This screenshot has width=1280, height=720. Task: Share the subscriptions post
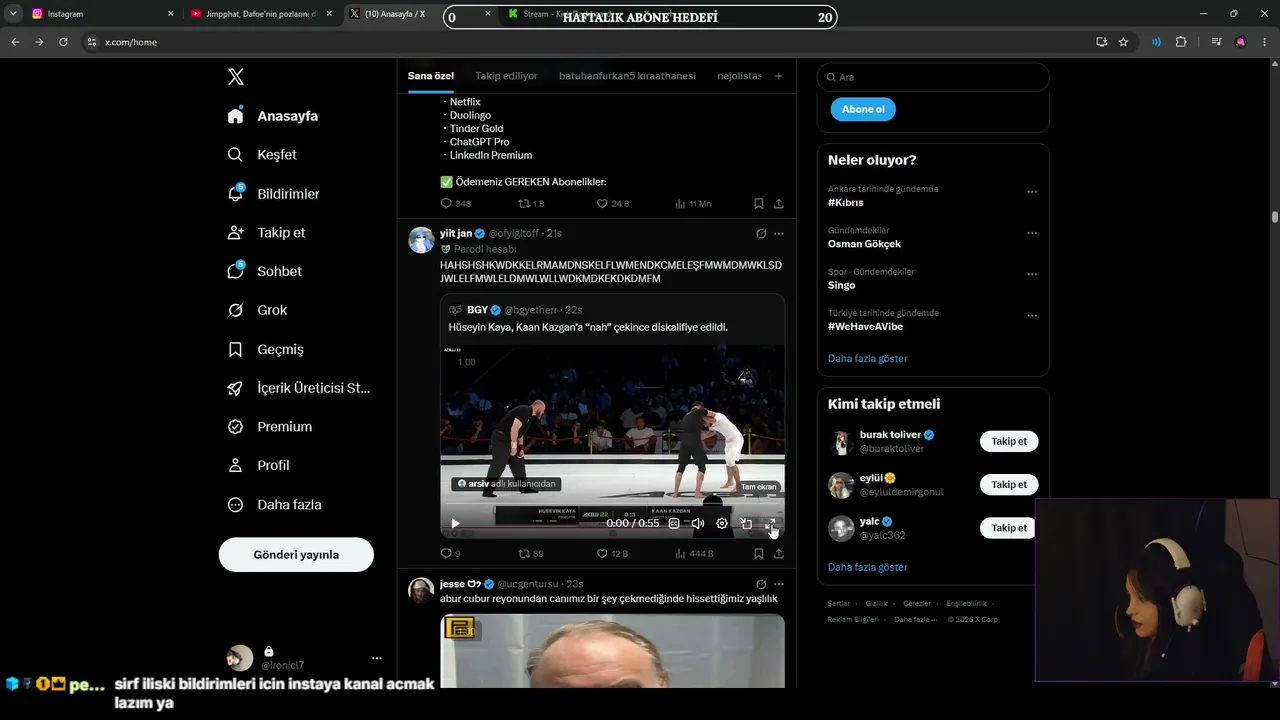tap(779, 204)
